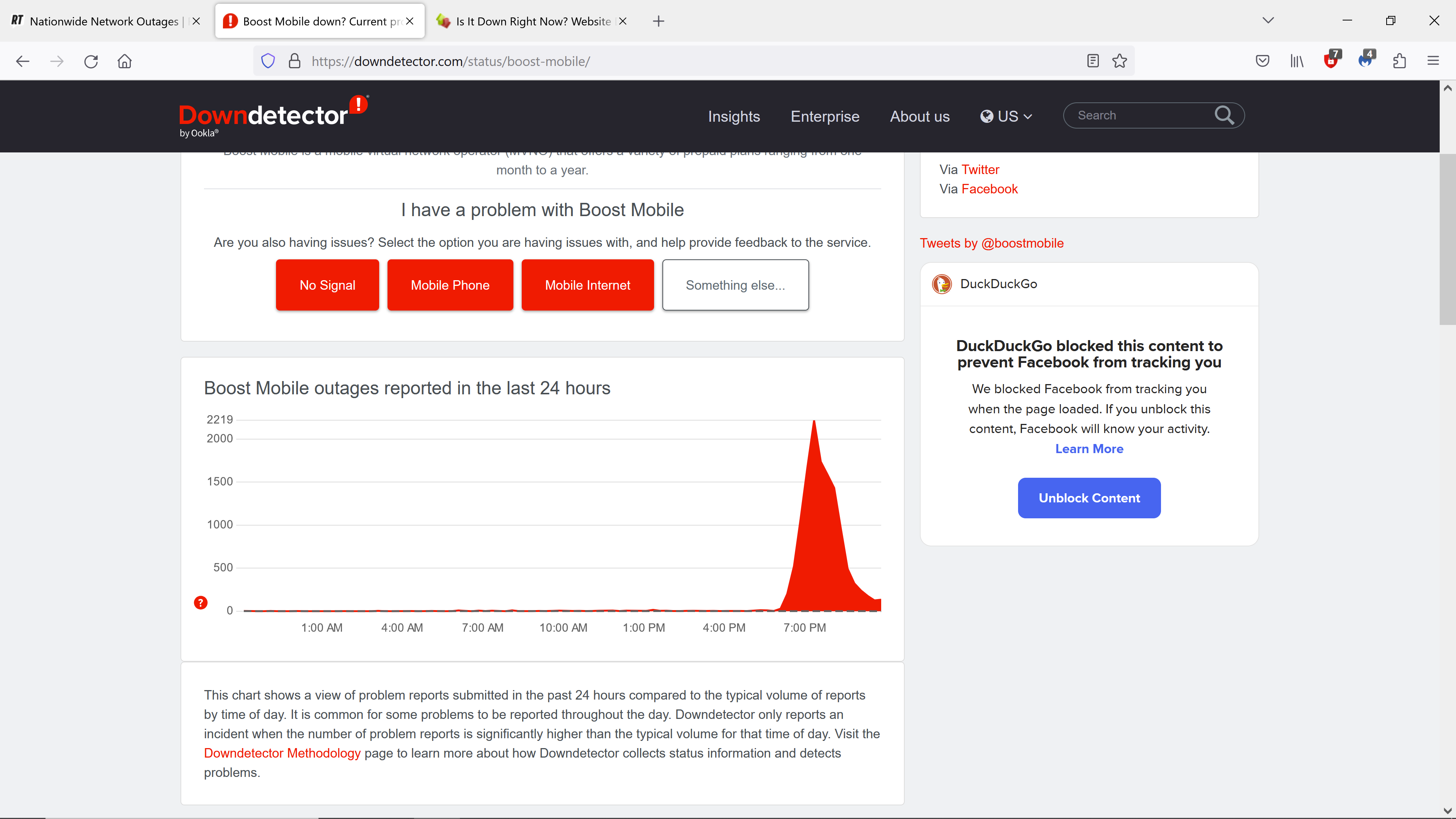Open the extensions puzzle icon

pyautogui.click(x=1399, y=61)
